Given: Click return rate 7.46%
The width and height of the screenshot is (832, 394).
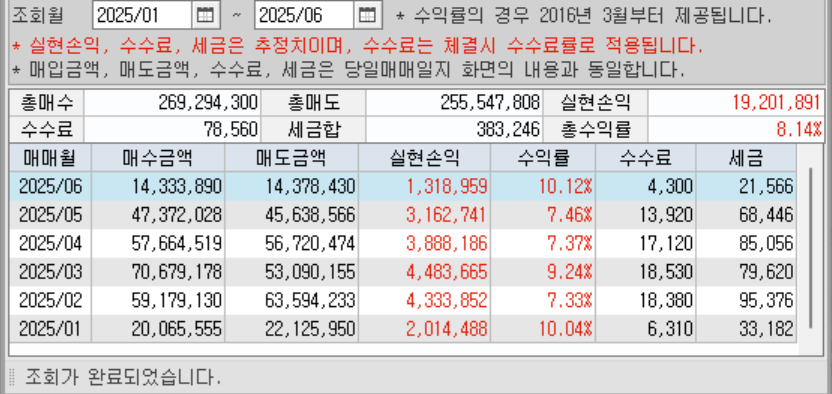Looking at the screenshot, I should point(570,215).
